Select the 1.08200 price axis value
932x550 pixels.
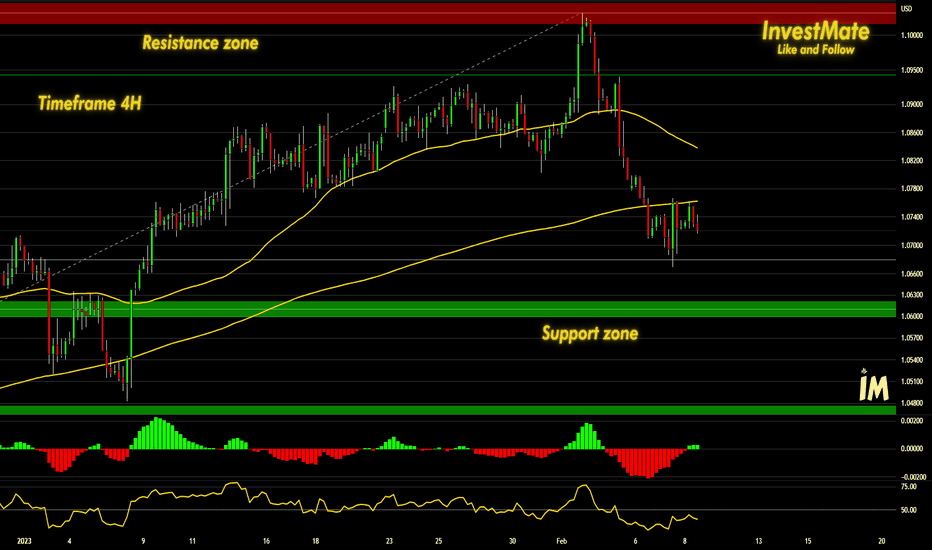(912, 161)
